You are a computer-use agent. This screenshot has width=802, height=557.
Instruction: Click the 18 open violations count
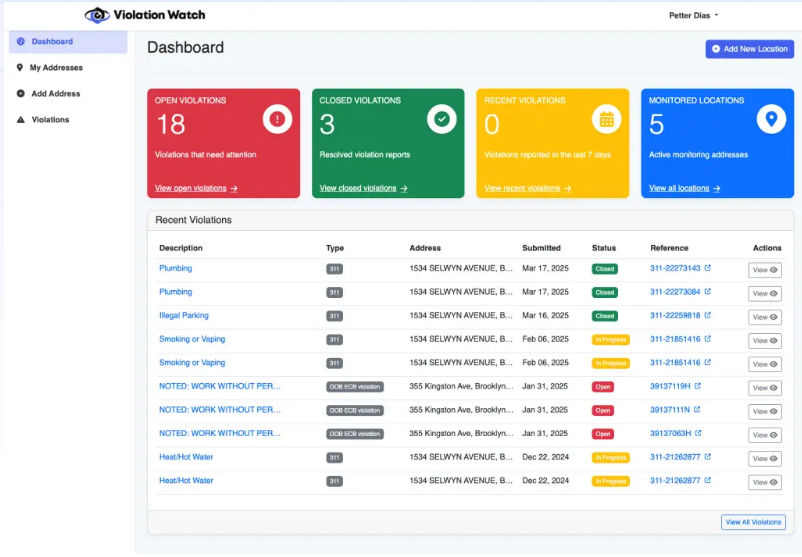[x=171, y=124]
